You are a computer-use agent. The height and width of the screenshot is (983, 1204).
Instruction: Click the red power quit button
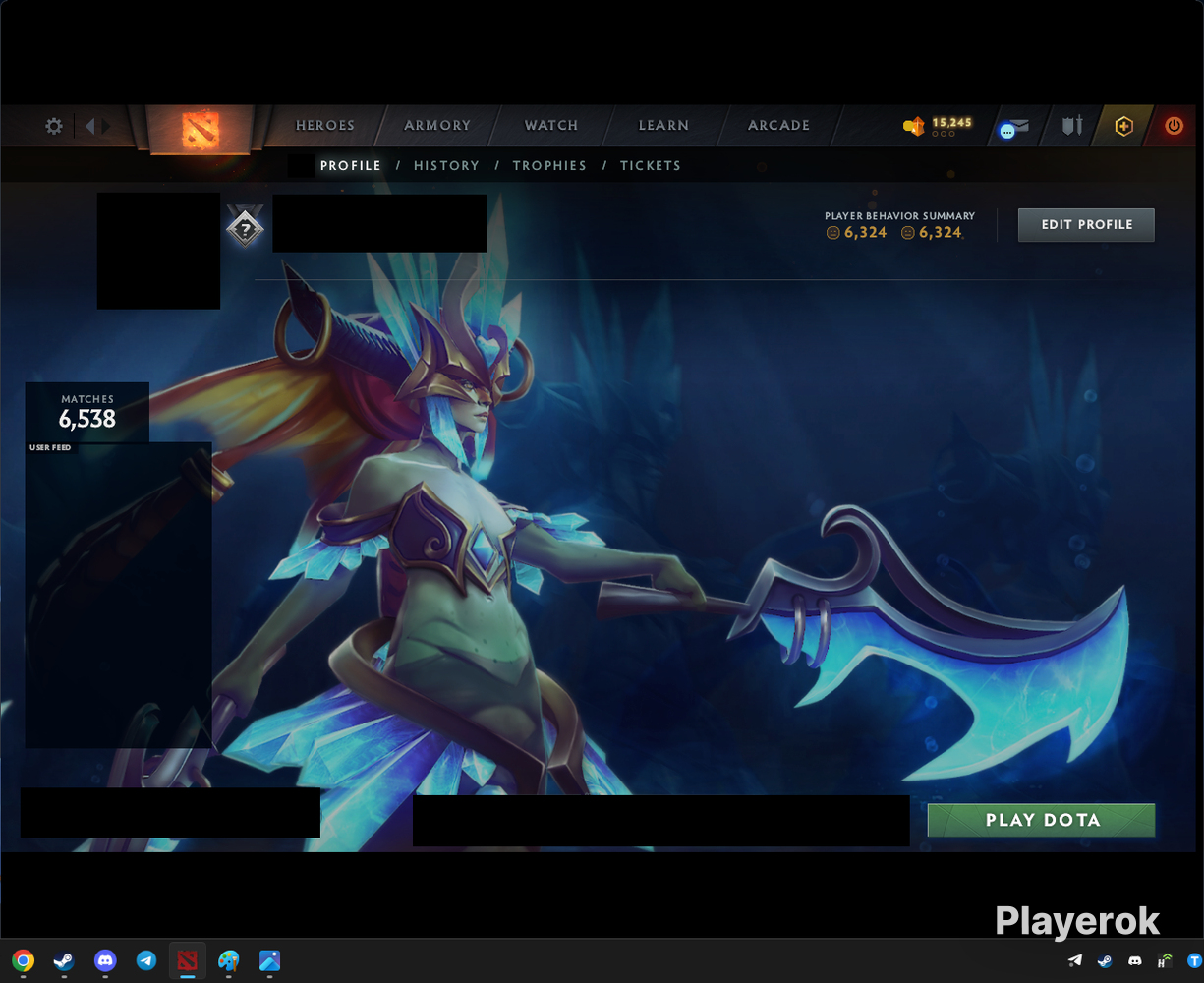click(1174, 126)
